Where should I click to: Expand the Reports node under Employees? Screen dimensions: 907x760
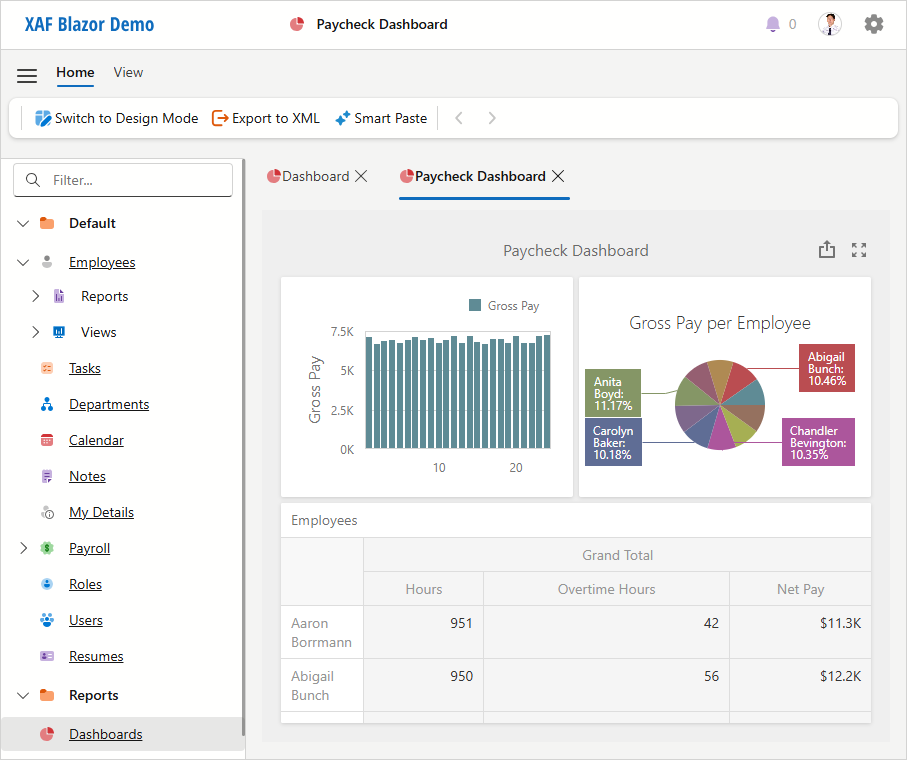[x=36, y=296]
